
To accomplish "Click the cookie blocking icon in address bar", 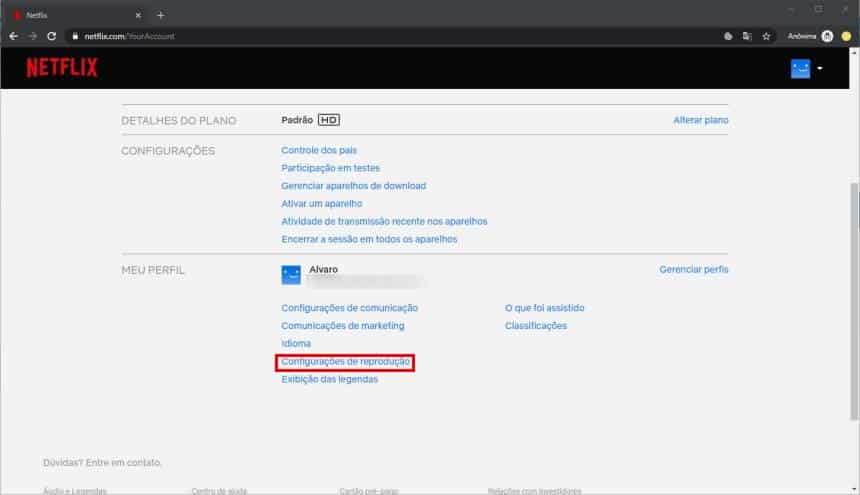I will point(728,36).
